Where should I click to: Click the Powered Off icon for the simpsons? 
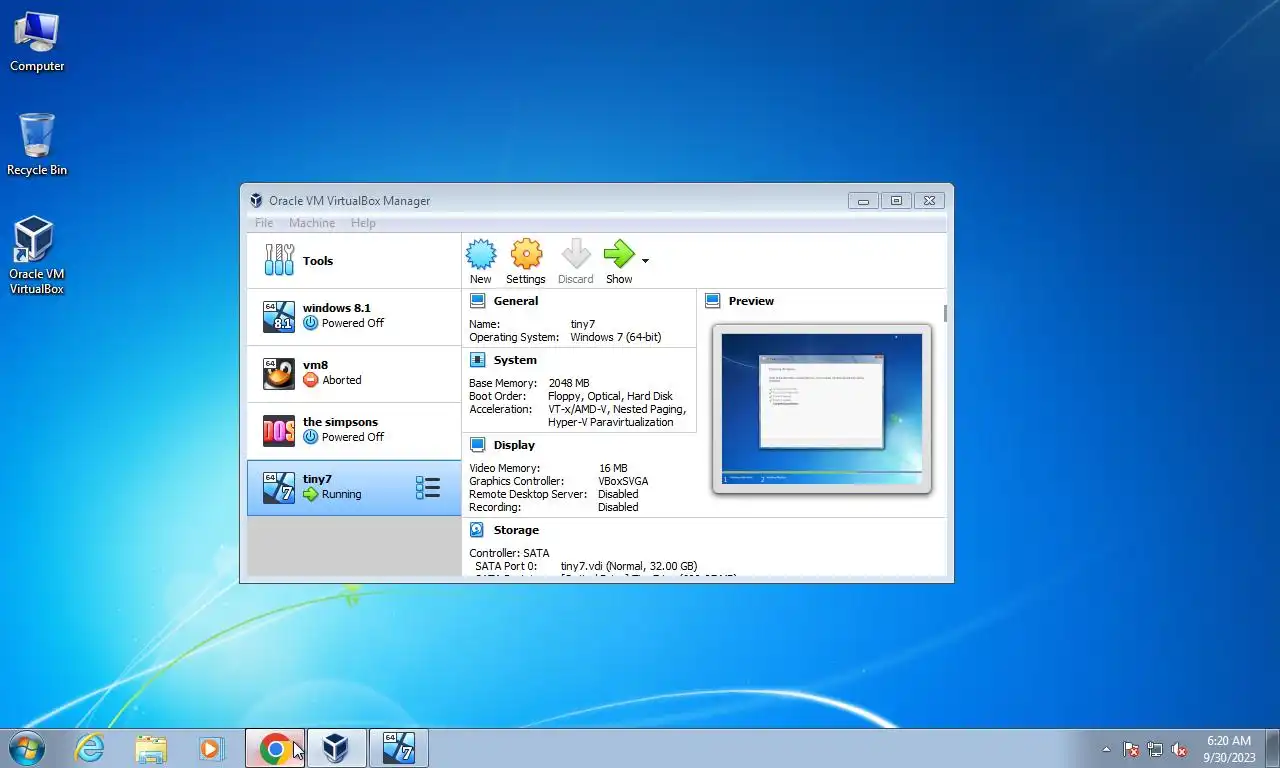point(310,437)
